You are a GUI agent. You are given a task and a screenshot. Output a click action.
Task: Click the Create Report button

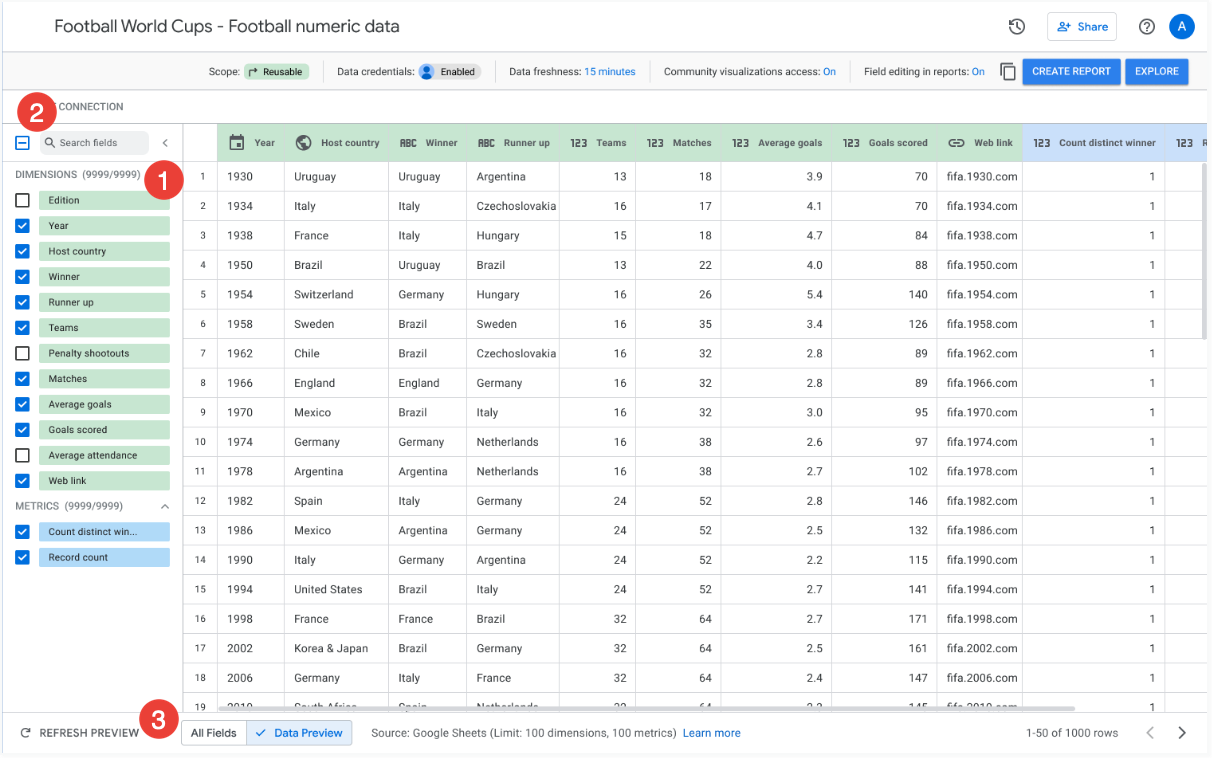tap(1071, 72)
